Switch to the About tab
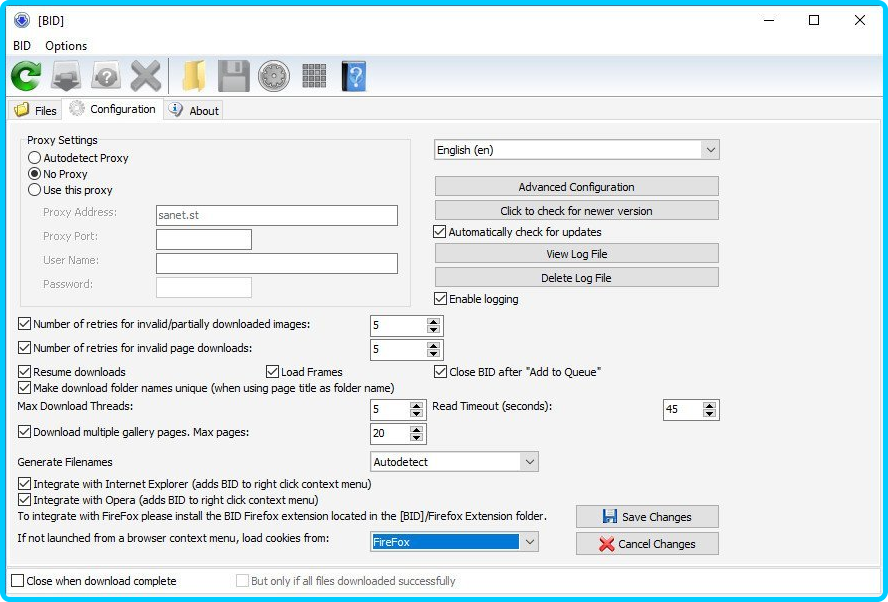This screenshot has width=888, height=602. [x=194, y=110]
